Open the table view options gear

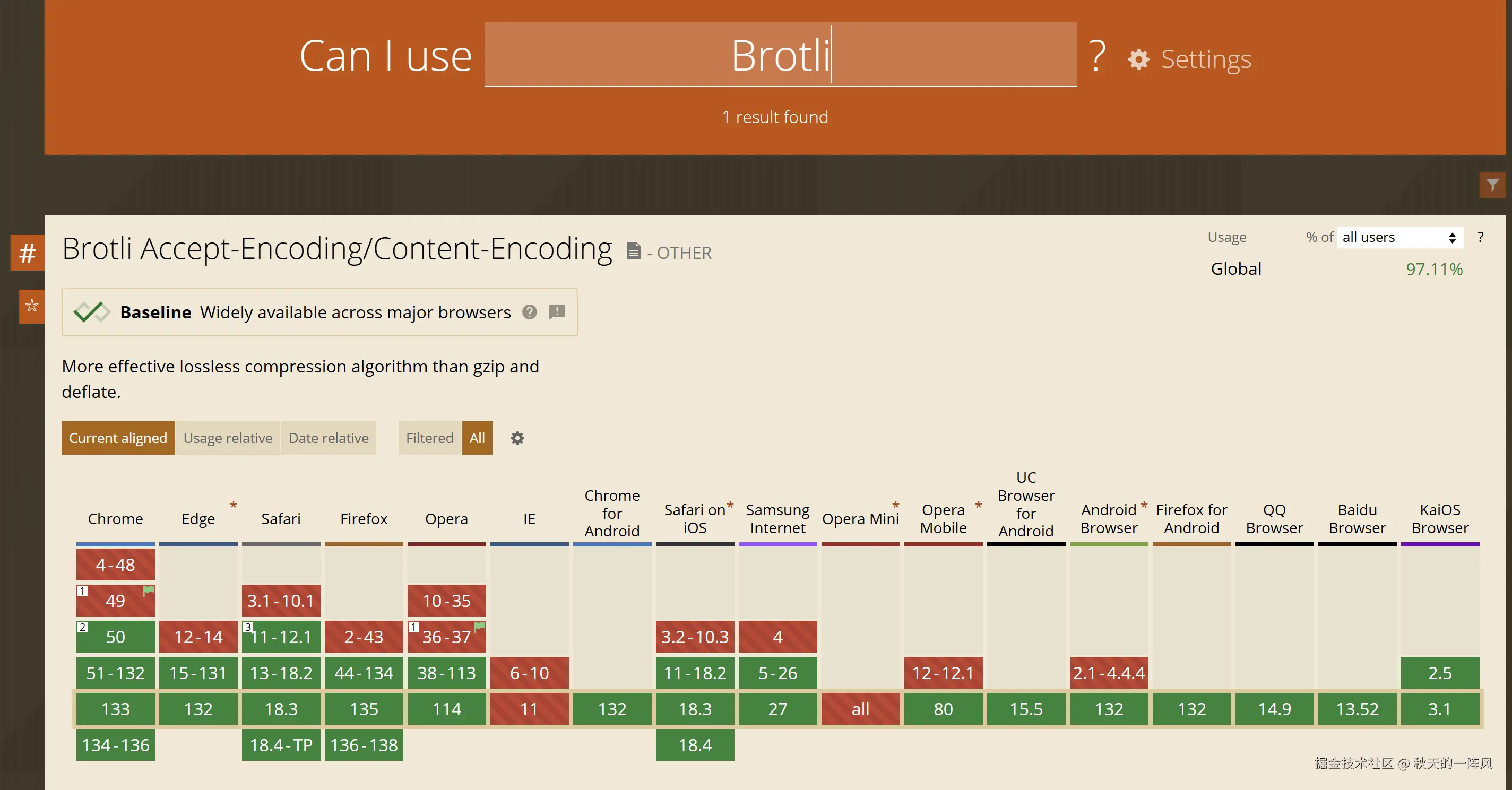pos(516,438)
